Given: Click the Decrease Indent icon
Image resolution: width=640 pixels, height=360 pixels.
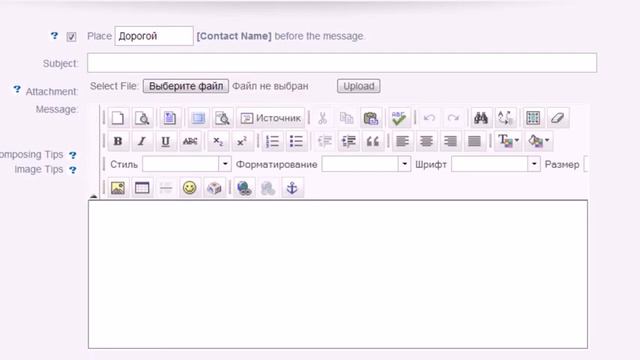Looking at the screenshot, I should (325, 141).
